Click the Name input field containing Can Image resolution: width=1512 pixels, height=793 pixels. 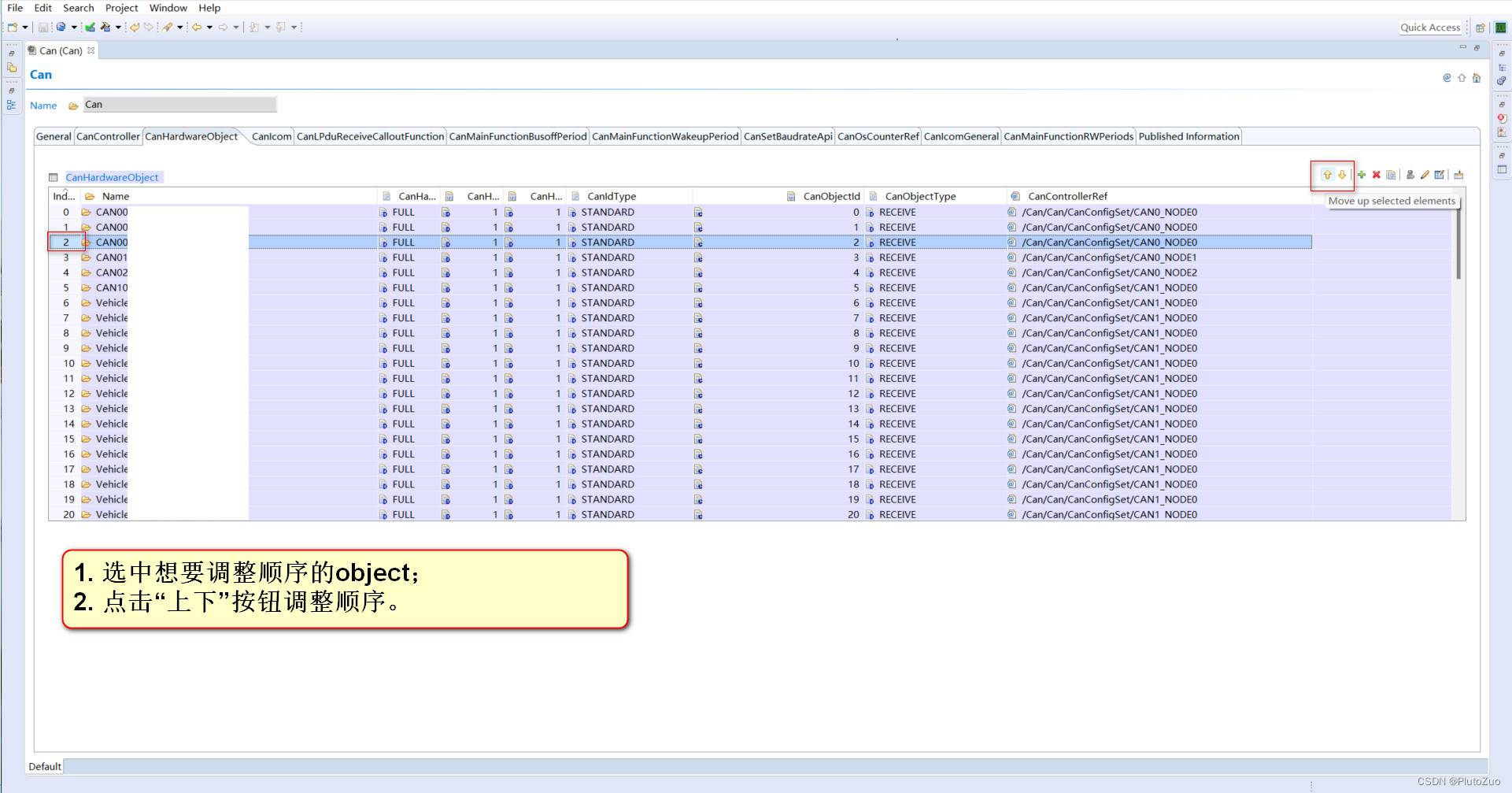(x=180, y=105)
